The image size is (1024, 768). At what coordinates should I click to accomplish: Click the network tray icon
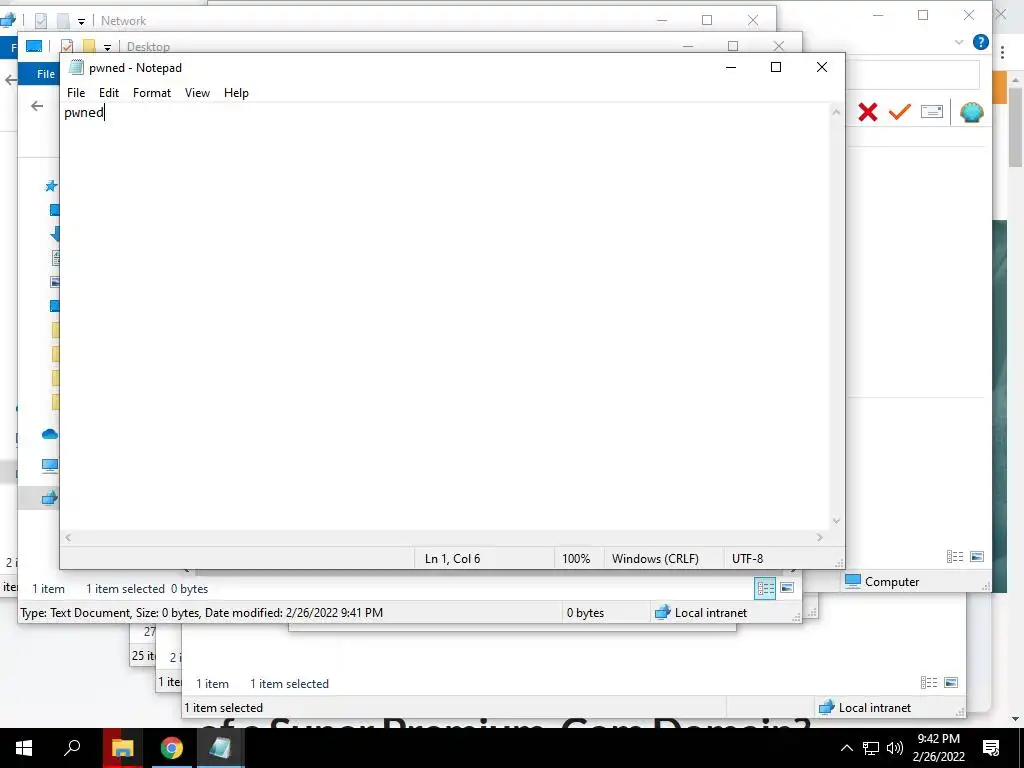point(871,748)
